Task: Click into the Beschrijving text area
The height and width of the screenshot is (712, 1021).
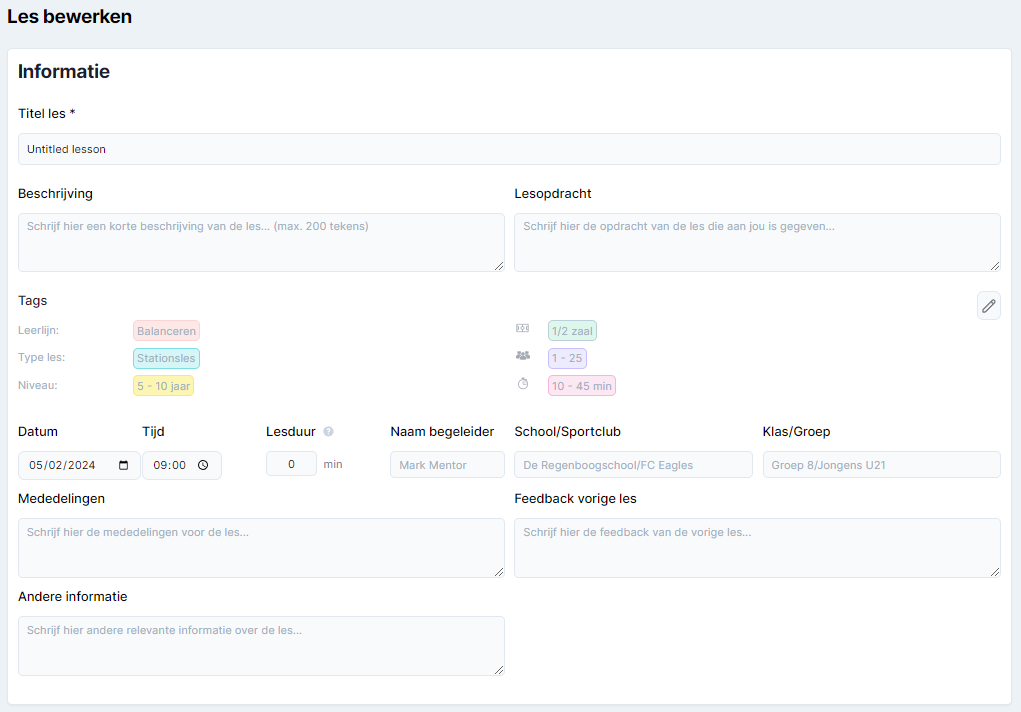Action: click(261, 242)
